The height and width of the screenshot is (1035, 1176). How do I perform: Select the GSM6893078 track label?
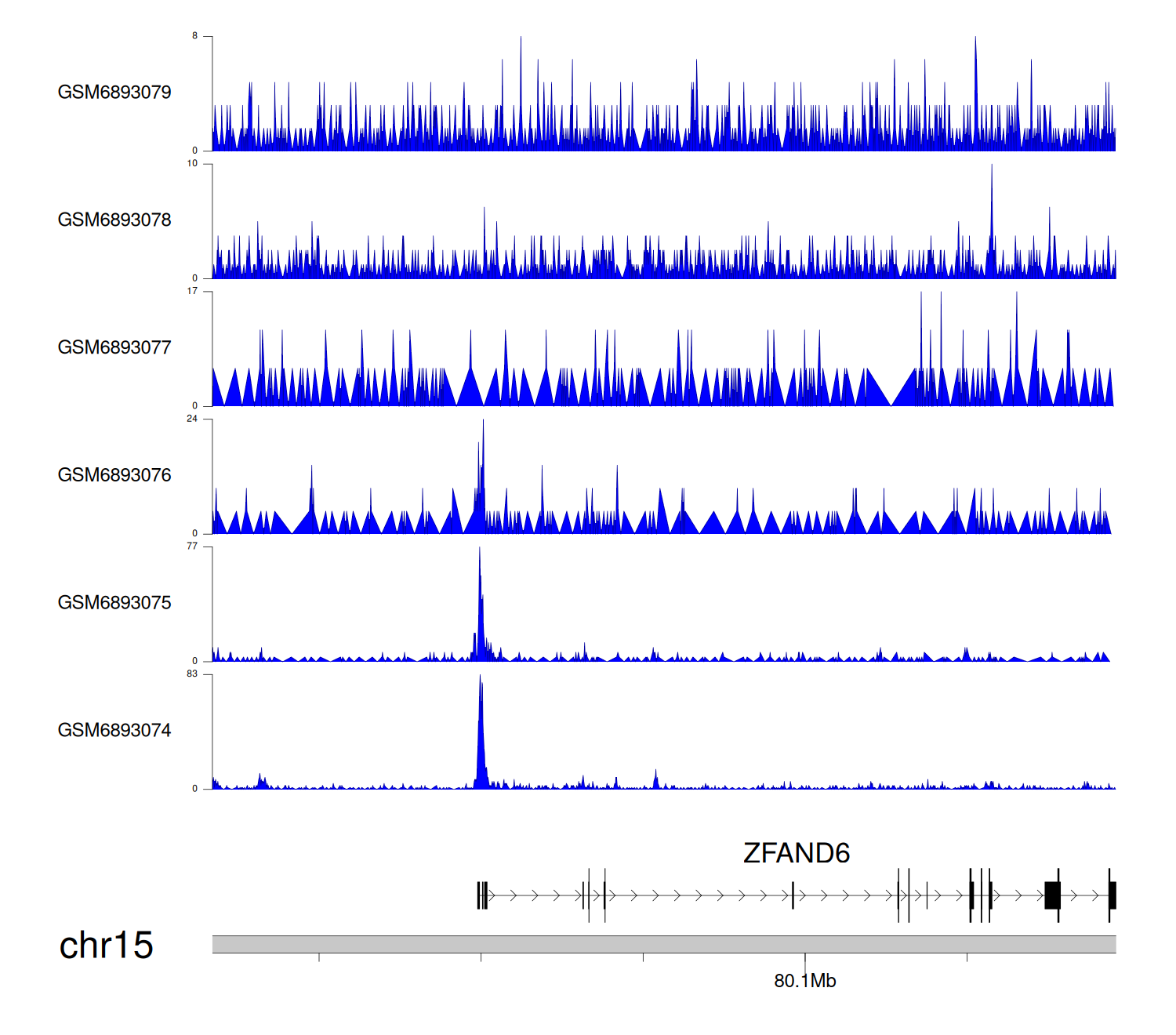click(x=114, y=220)
